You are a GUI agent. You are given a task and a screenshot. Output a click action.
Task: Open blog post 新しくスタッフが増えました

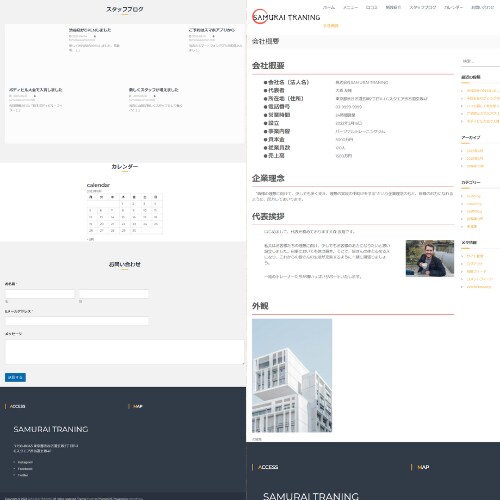click(154, 90)
